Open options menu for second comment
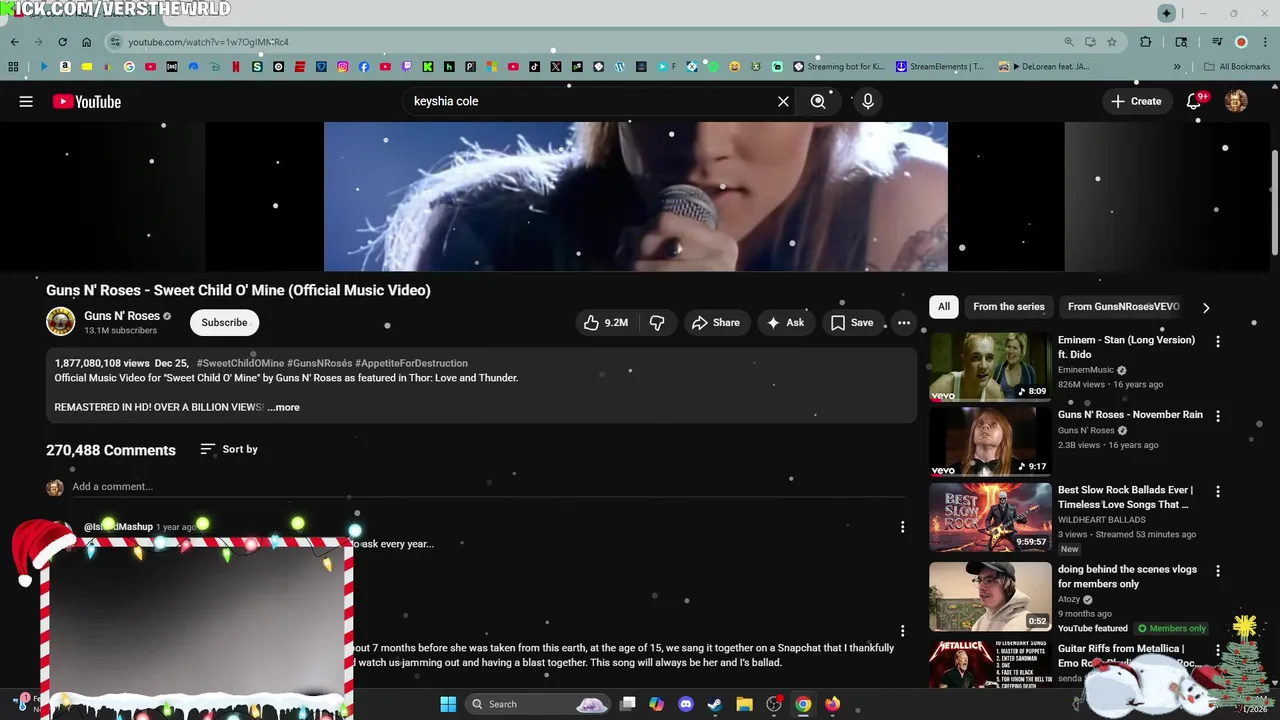Viewport: 1280px width, 720px height. (902, 631)
